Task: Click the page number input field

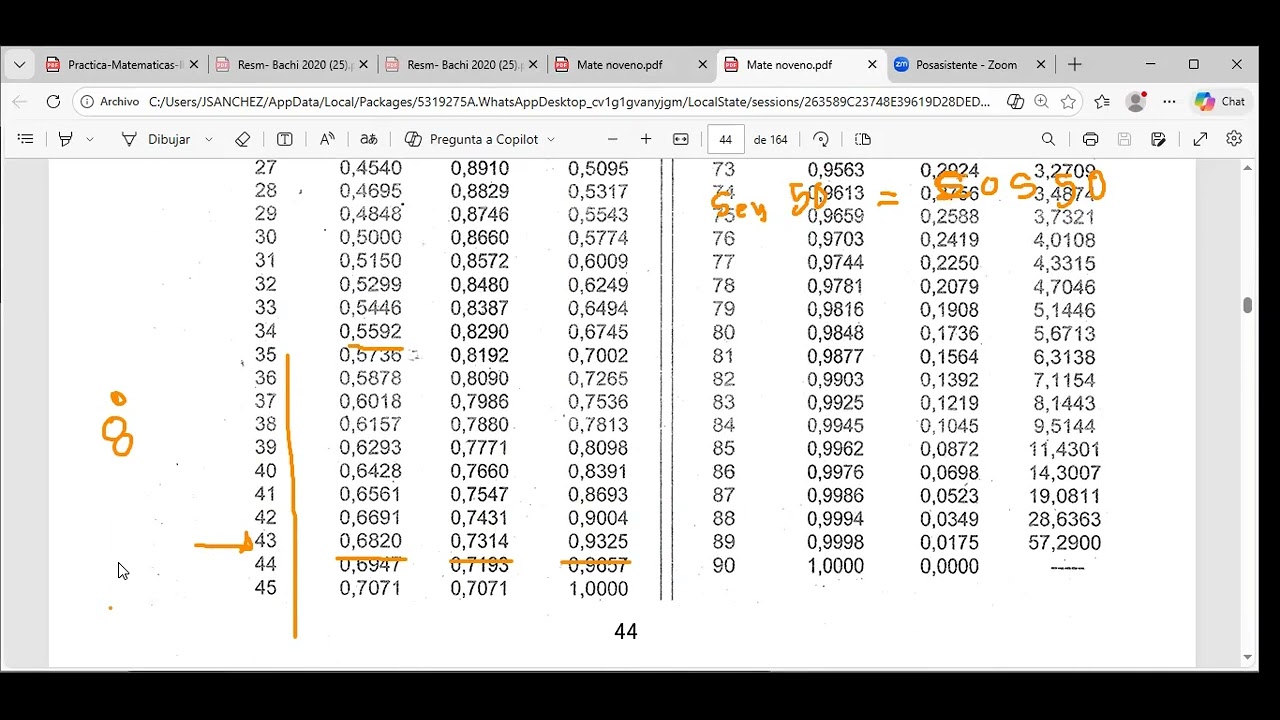Action: click(725, 139)
